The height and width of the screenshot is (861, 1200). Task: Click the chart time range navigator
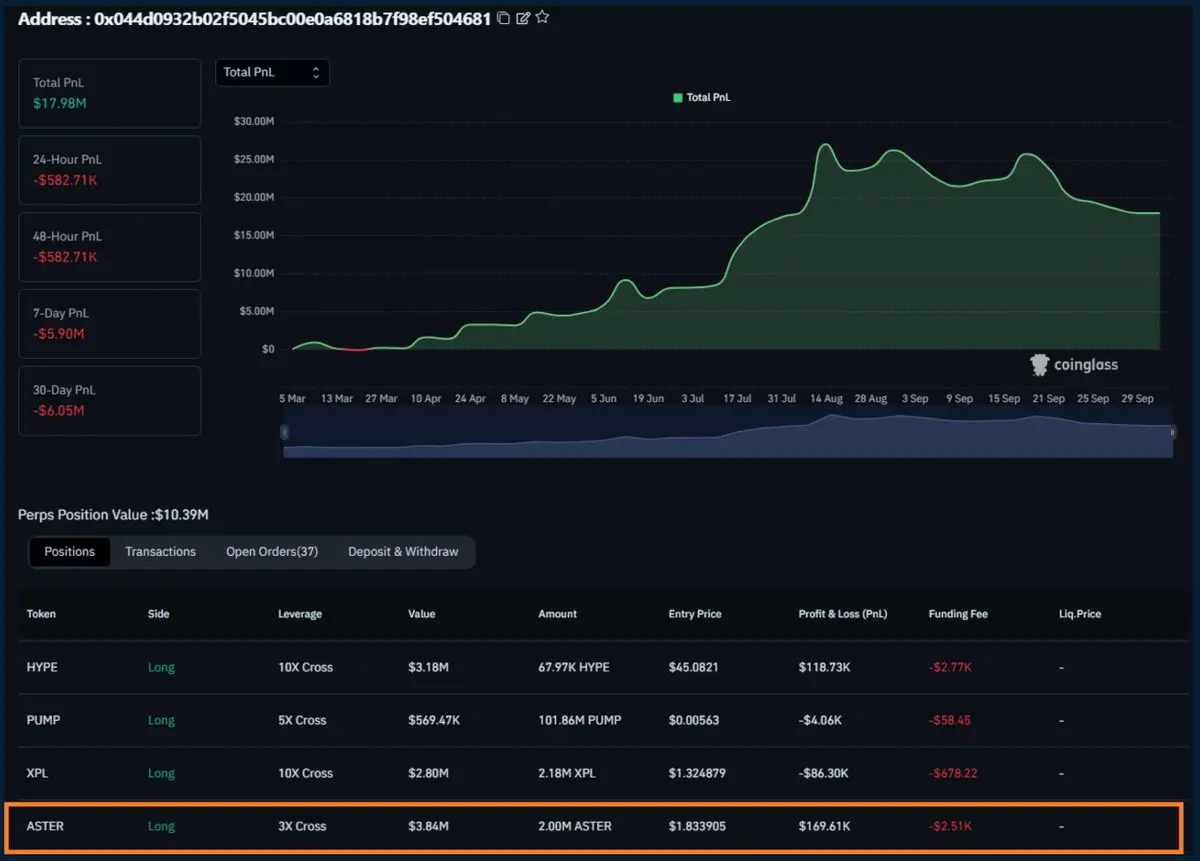pos(728,433)
